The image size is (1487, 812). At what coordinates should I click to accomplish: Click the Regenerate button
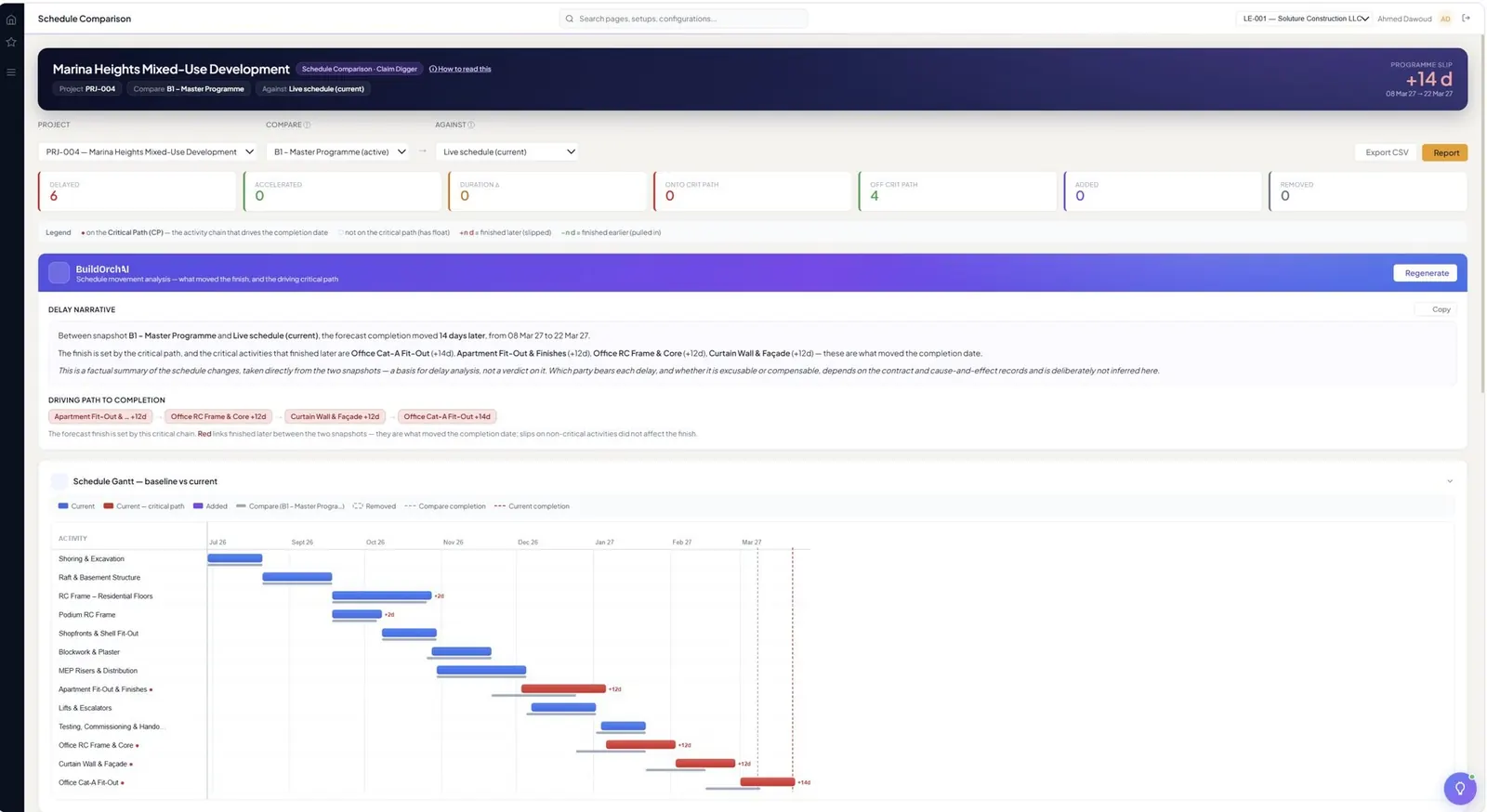[1426, 273]
